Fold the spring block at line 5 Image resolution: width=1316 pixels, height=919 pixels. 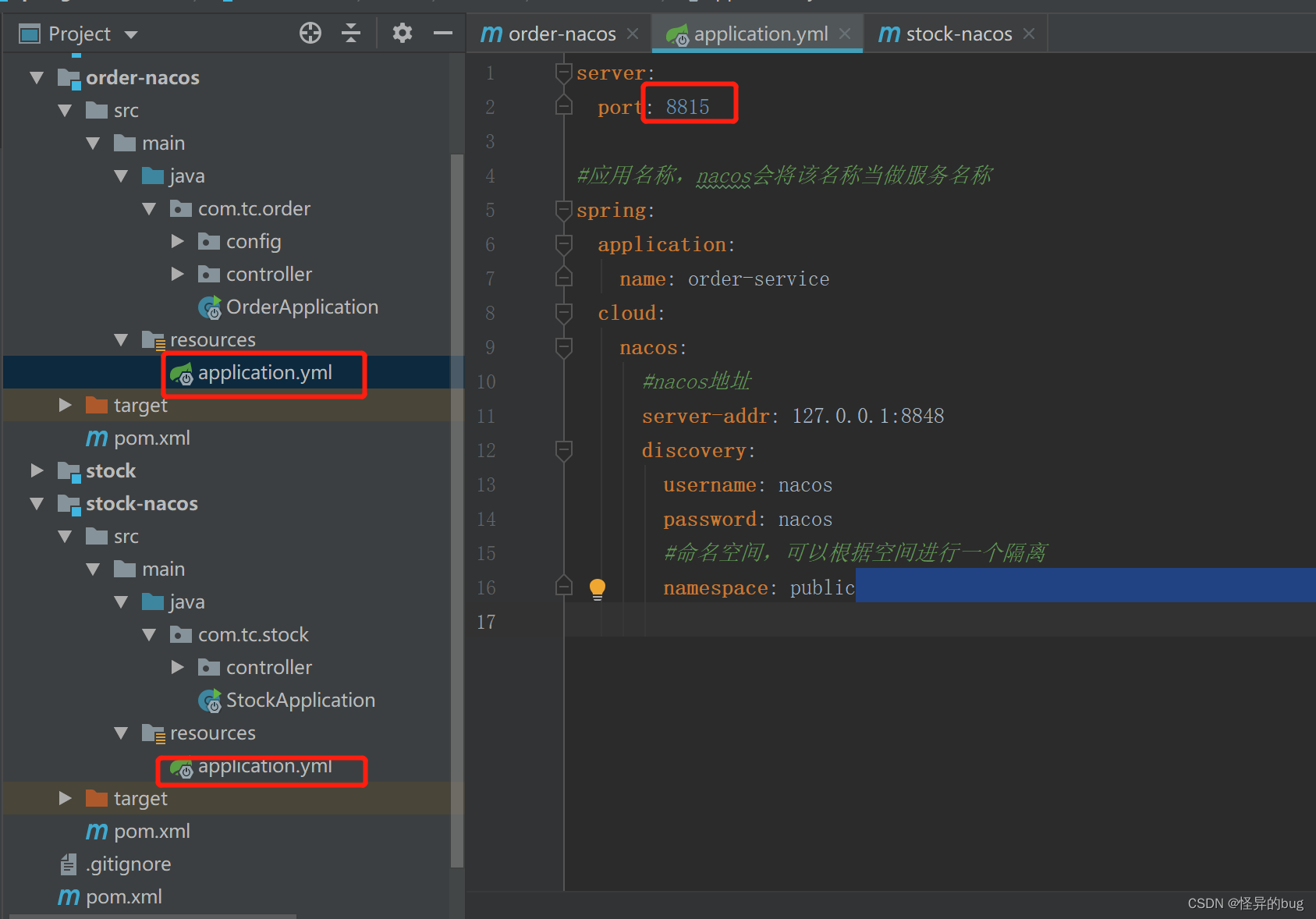[564, 211]
